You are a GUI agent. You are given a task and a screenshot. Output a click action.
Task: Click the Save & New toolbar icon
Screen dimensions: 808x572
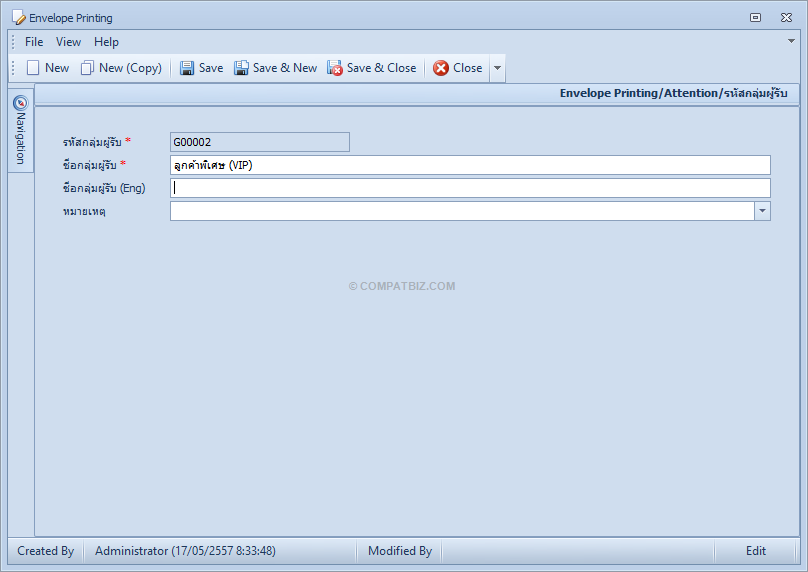tap(241, 68)
